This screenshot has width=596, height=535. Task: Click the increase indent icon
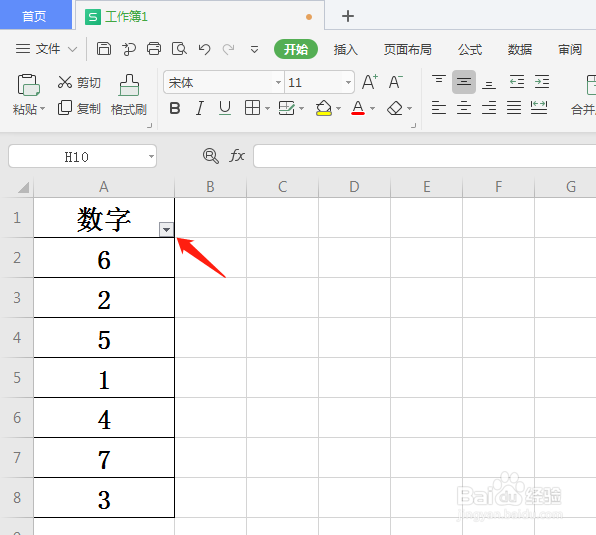click(542, 82)
